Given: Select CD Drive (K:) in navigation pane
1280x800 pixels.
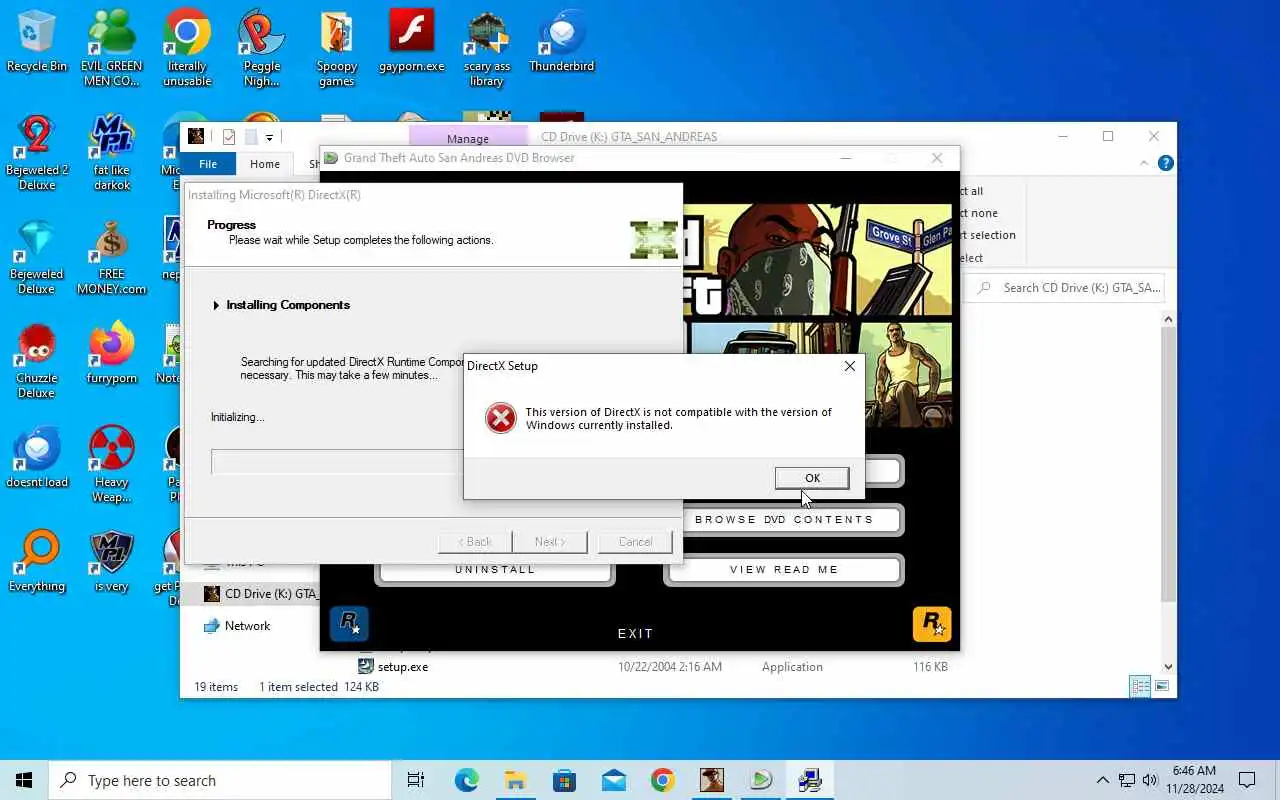Looking at the screenshot, I should click(x=260, y=594).
